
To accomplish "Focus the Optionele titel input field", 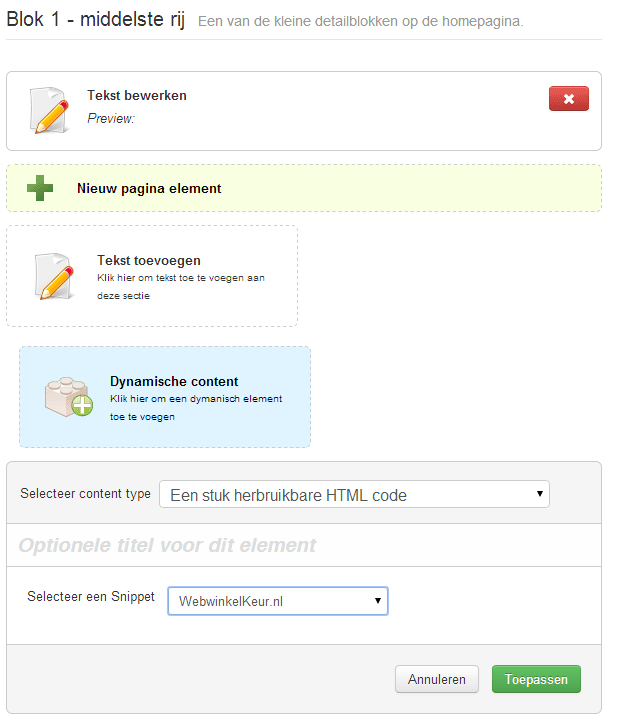I will 303,545.
